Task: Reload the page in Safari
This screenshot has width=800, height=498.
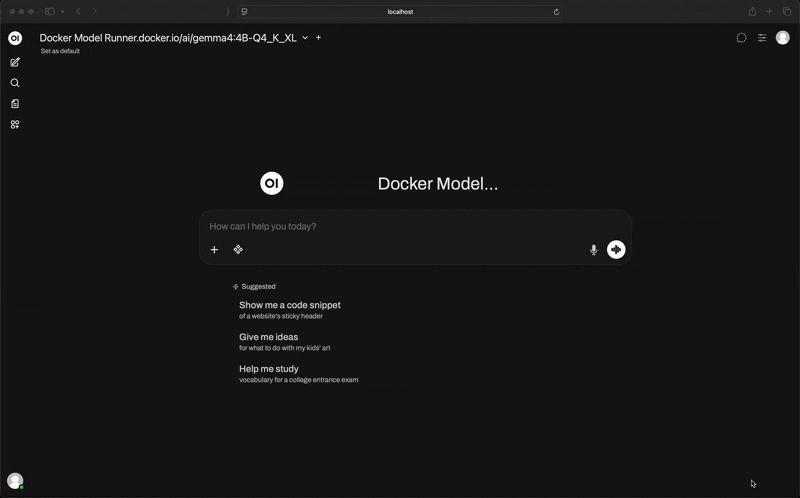Action: (x=556, y=12)
